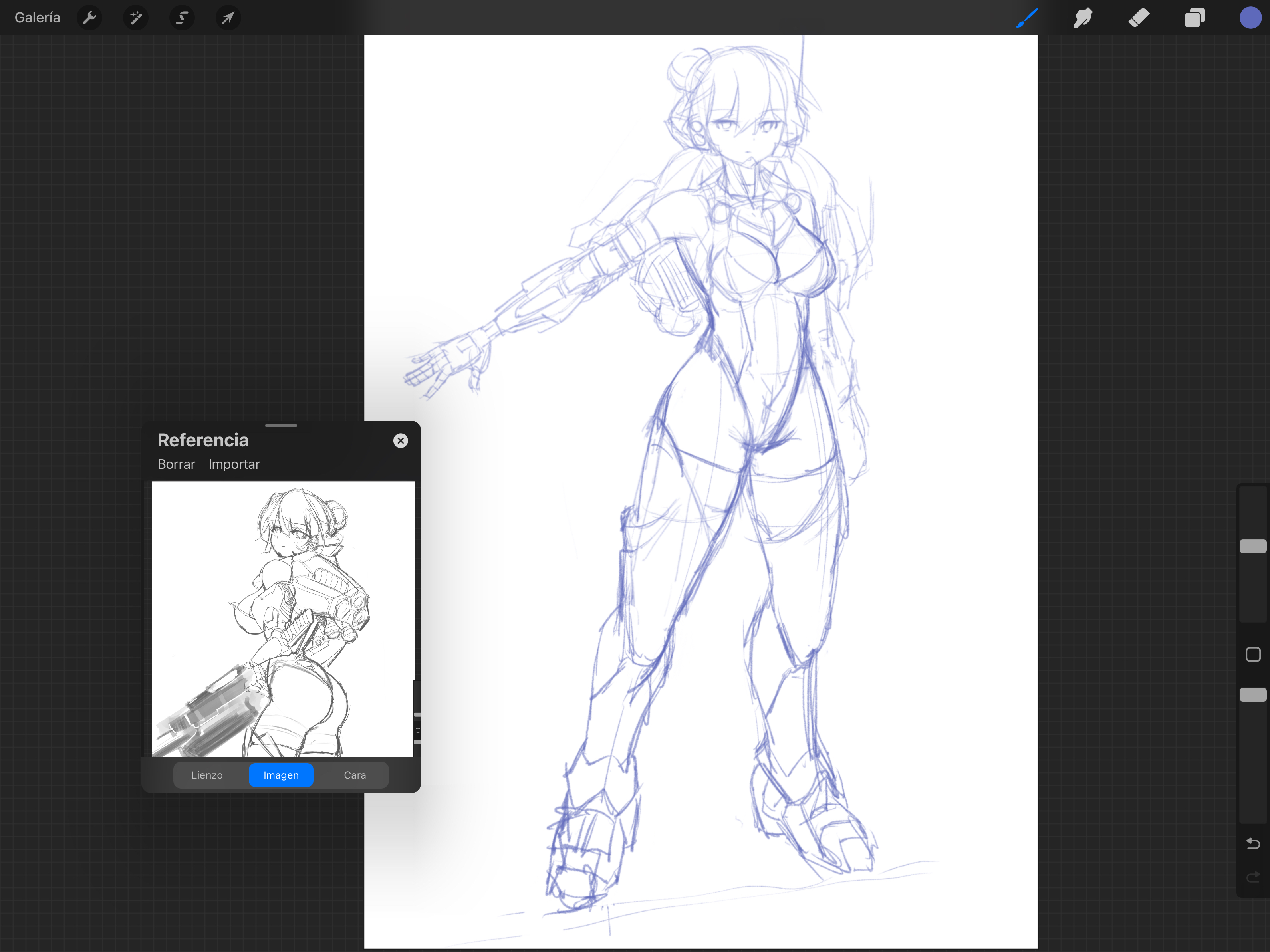This screenshot has height=952, width=1270.
Task: Switch to the Cara tab
Action: pyautogui.click(x=355, y=775)
